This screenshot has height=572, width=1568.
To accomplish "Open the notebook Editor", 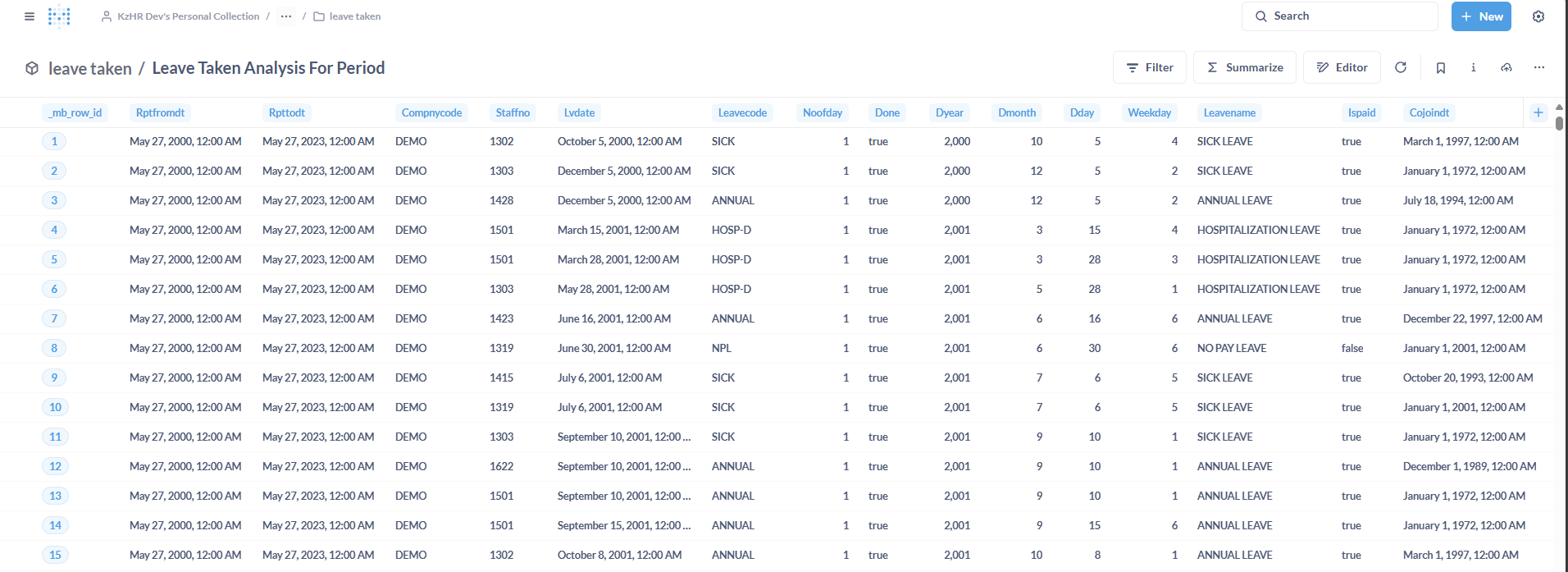I will [1341, 67].
